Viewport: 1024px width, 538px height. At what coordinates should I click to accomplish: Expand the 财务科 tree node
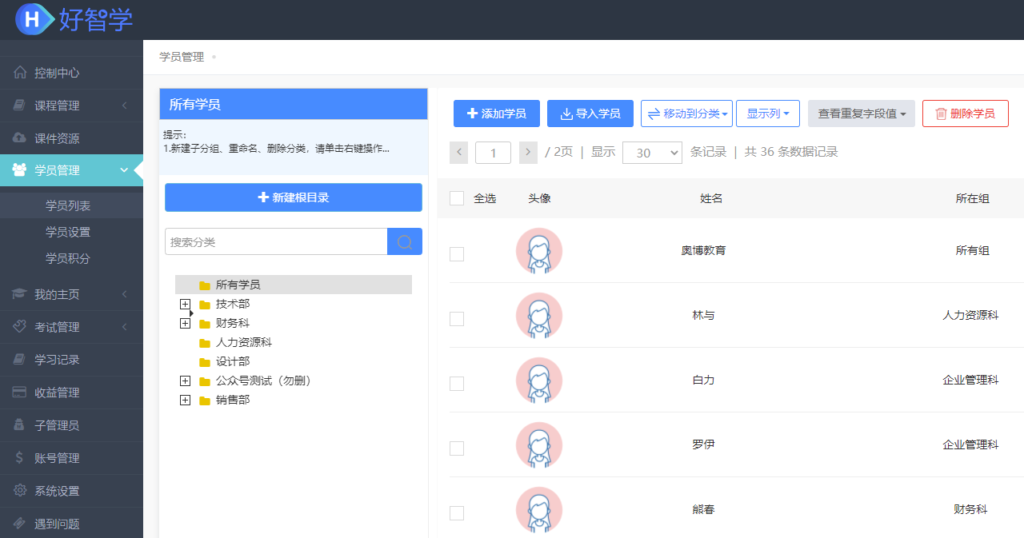click(x=185, y=323)
